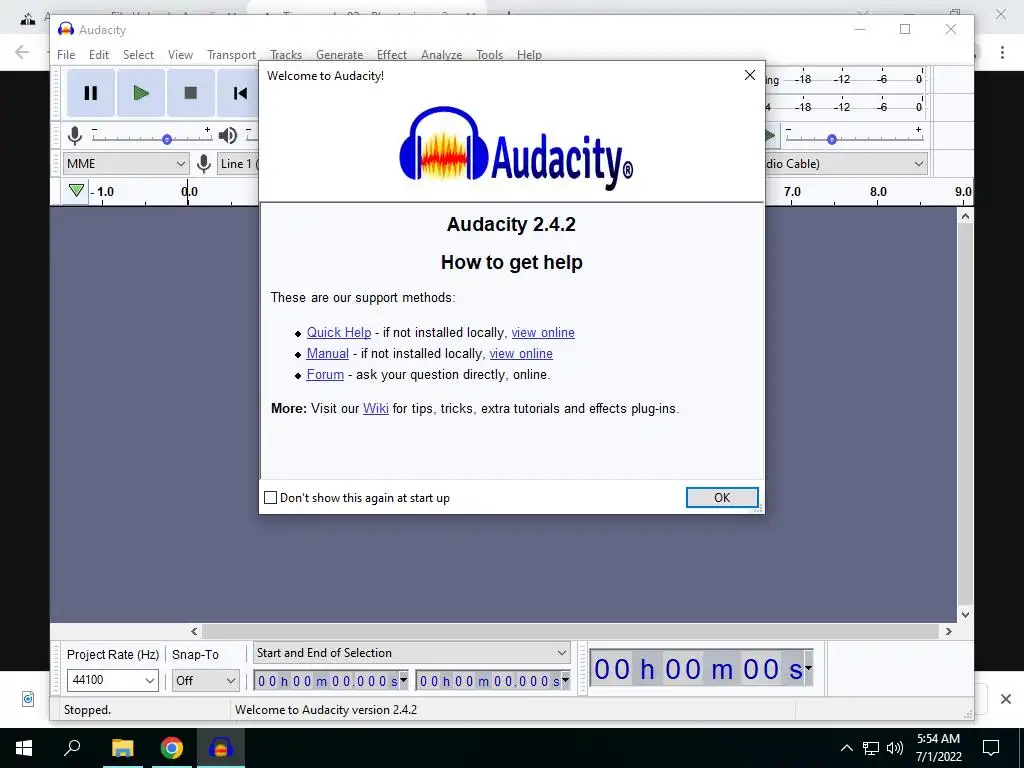Click the Audacity taskbar icon

pyautogui.click(x=221, y=748)
